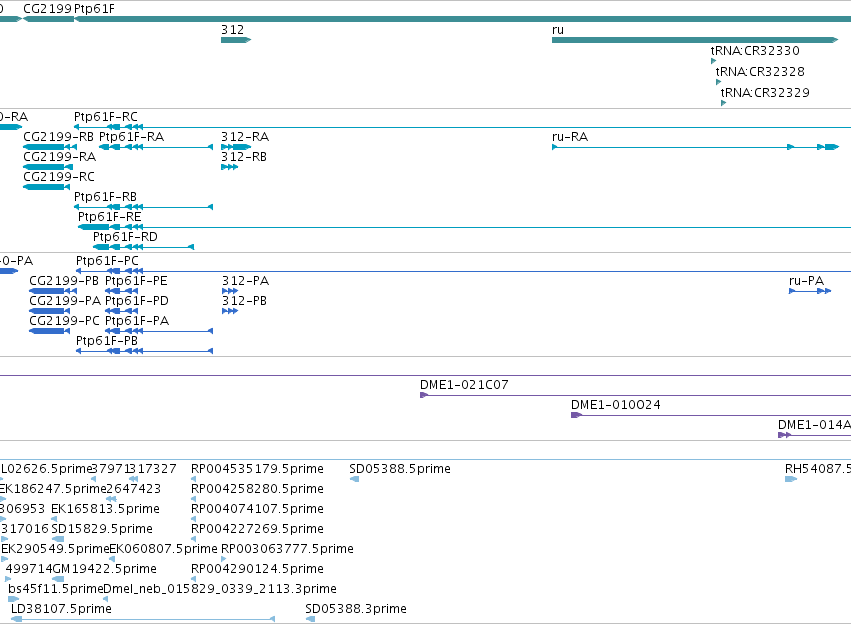Select the RP004227269.5prime EST label
Viewport: 851px width, 624px height.
click(x=257, y=529)
